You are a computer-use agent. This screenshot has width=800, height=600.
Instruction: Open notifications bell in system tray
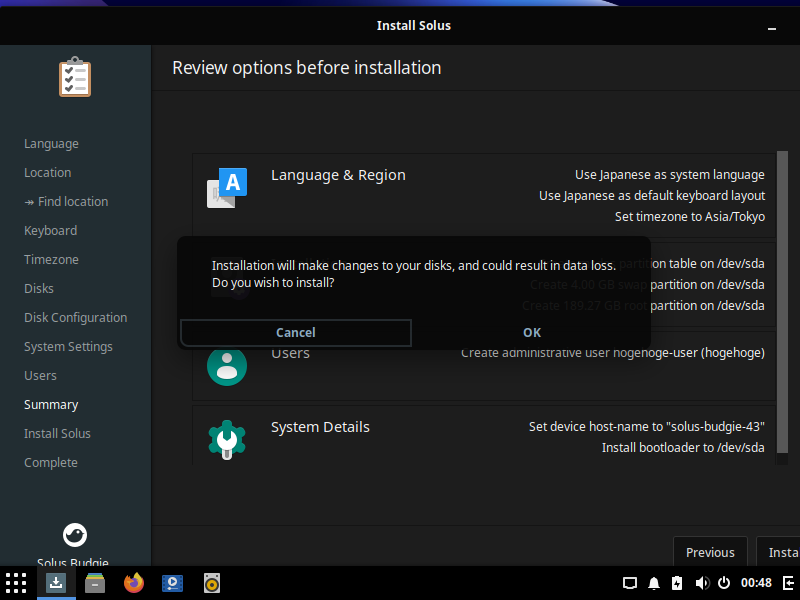click(x=654, y=583)
